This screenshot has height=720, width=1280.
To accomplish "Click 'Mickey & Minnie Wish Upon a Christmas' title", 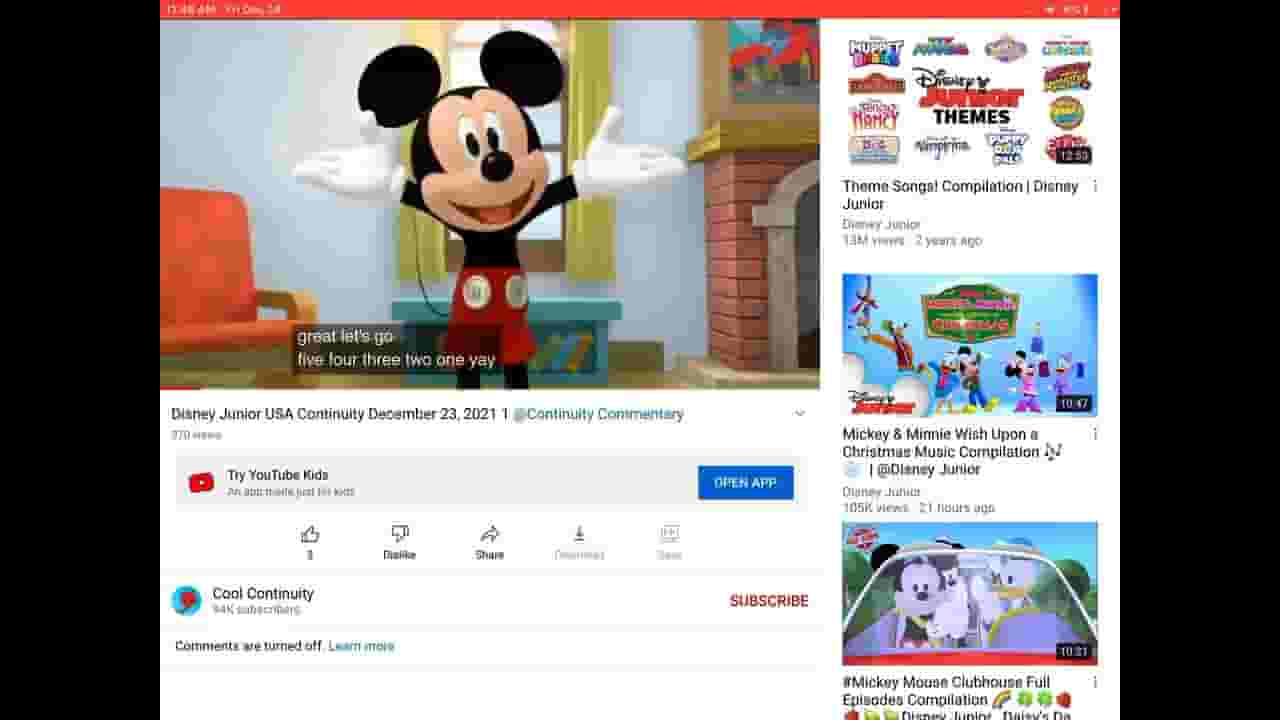I will pos(952,451).
